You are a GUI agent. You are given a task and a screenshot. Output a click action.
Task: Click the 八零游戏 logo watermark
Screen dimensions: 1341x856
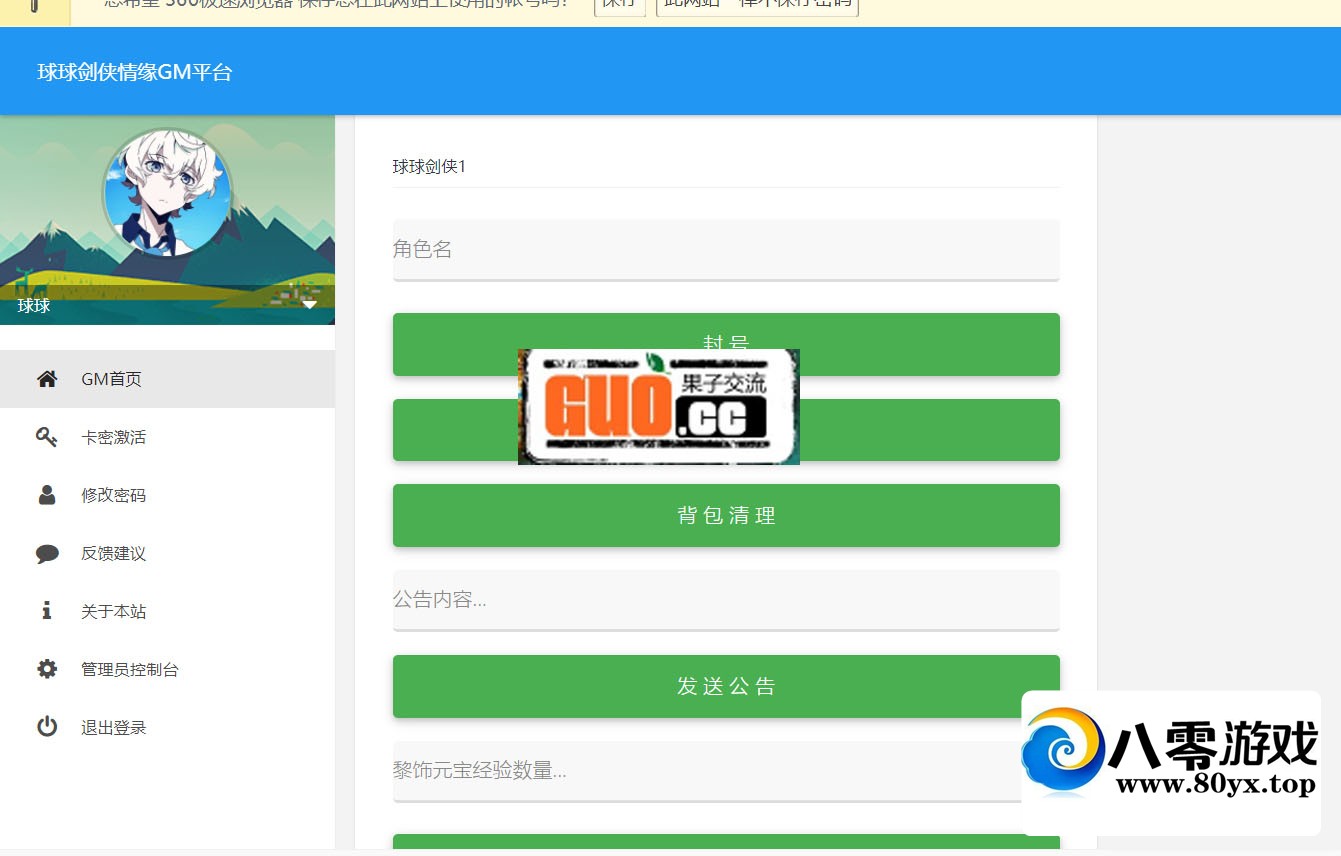[1170, 760]
